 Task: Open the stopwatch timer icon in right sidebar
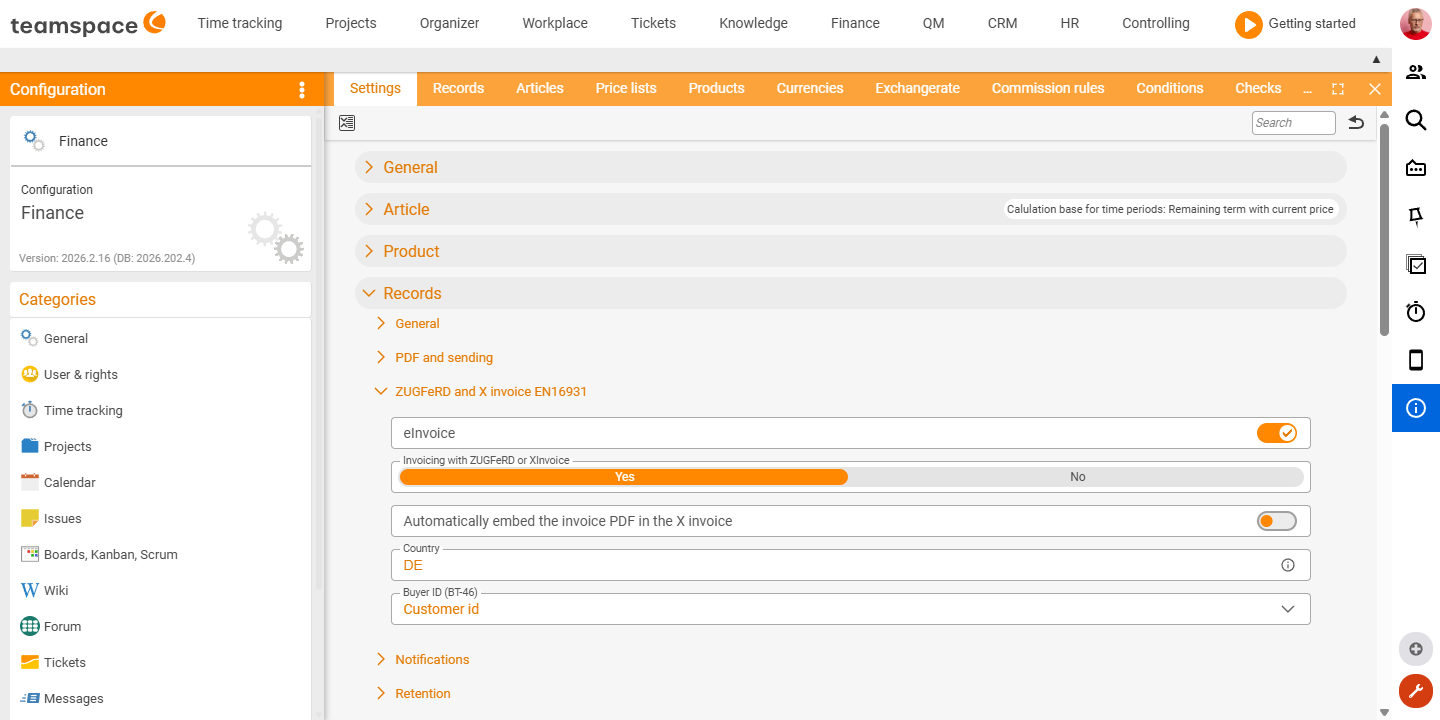pos(1416,312)
